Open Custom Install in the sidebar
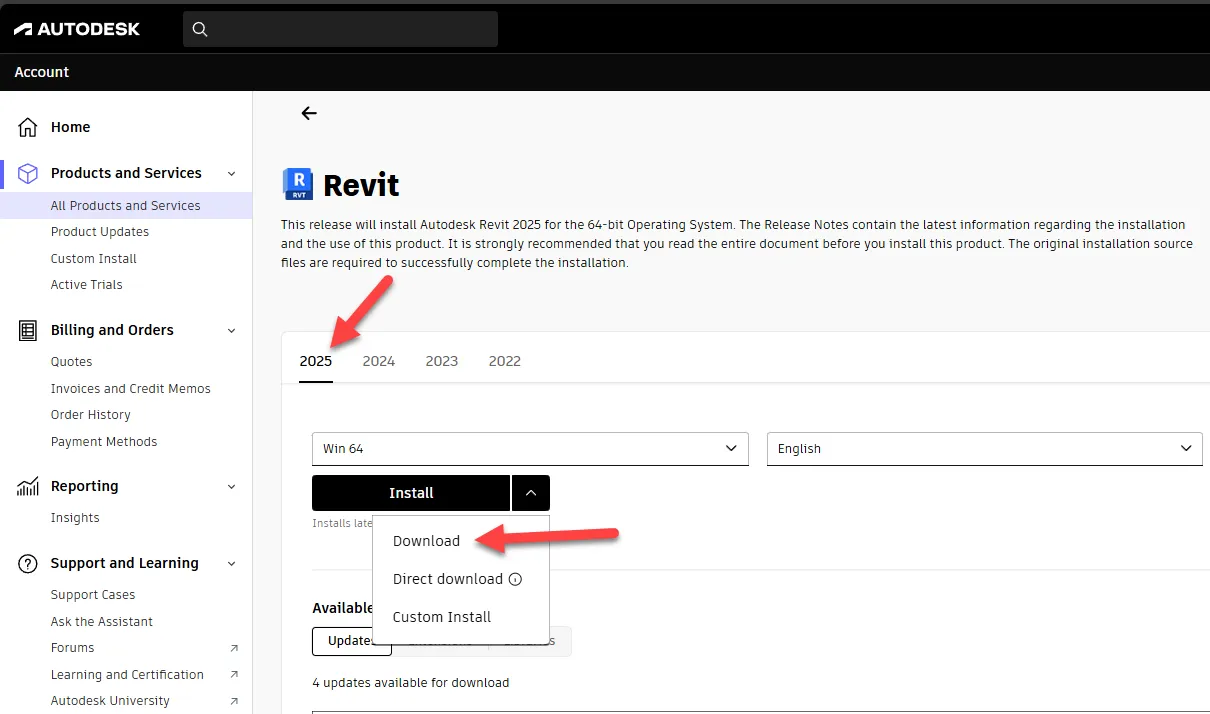The width and height of the screenshot is (1210, 714). point(94,258)
